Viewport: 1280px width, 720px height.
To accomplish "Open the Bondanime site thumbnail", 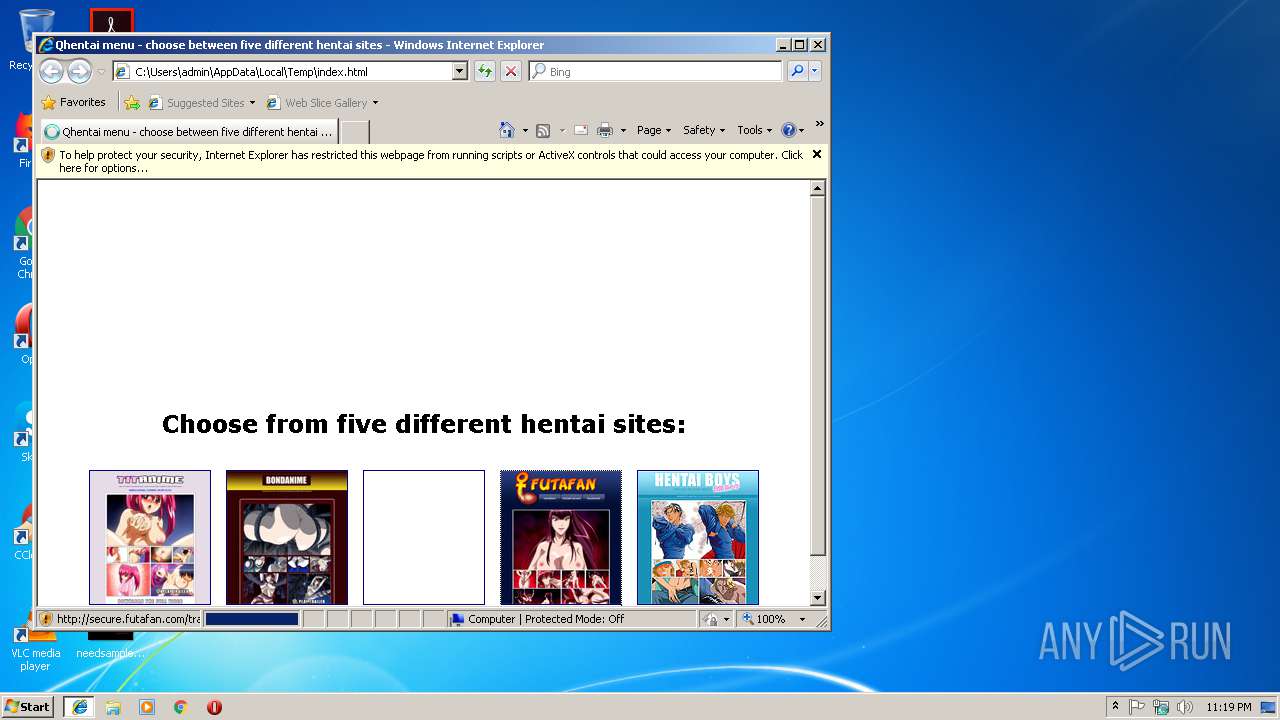I will coord(287,537).
